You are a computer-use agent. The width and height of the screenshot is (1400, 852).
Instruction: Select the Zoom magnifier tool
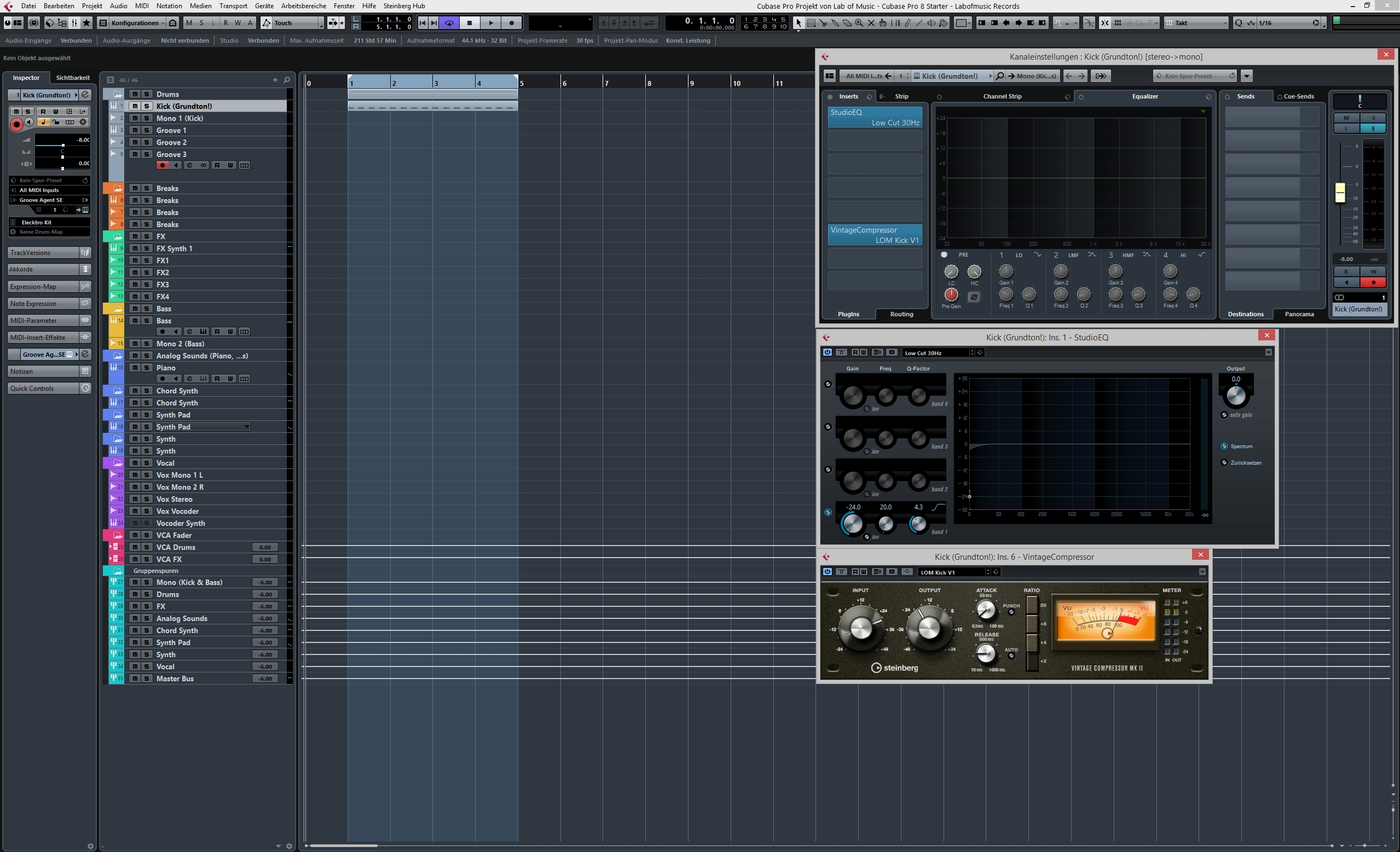859,23
